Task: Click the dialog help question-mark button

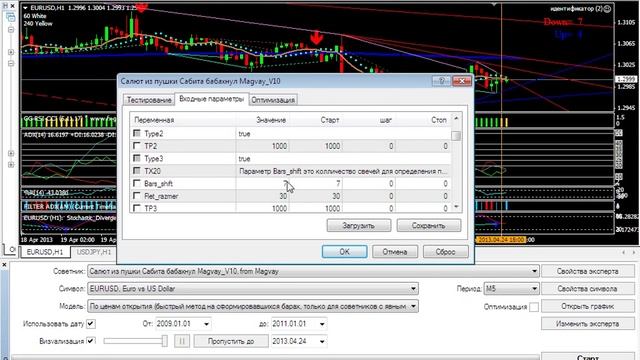Action: click(x=441, y=81)
